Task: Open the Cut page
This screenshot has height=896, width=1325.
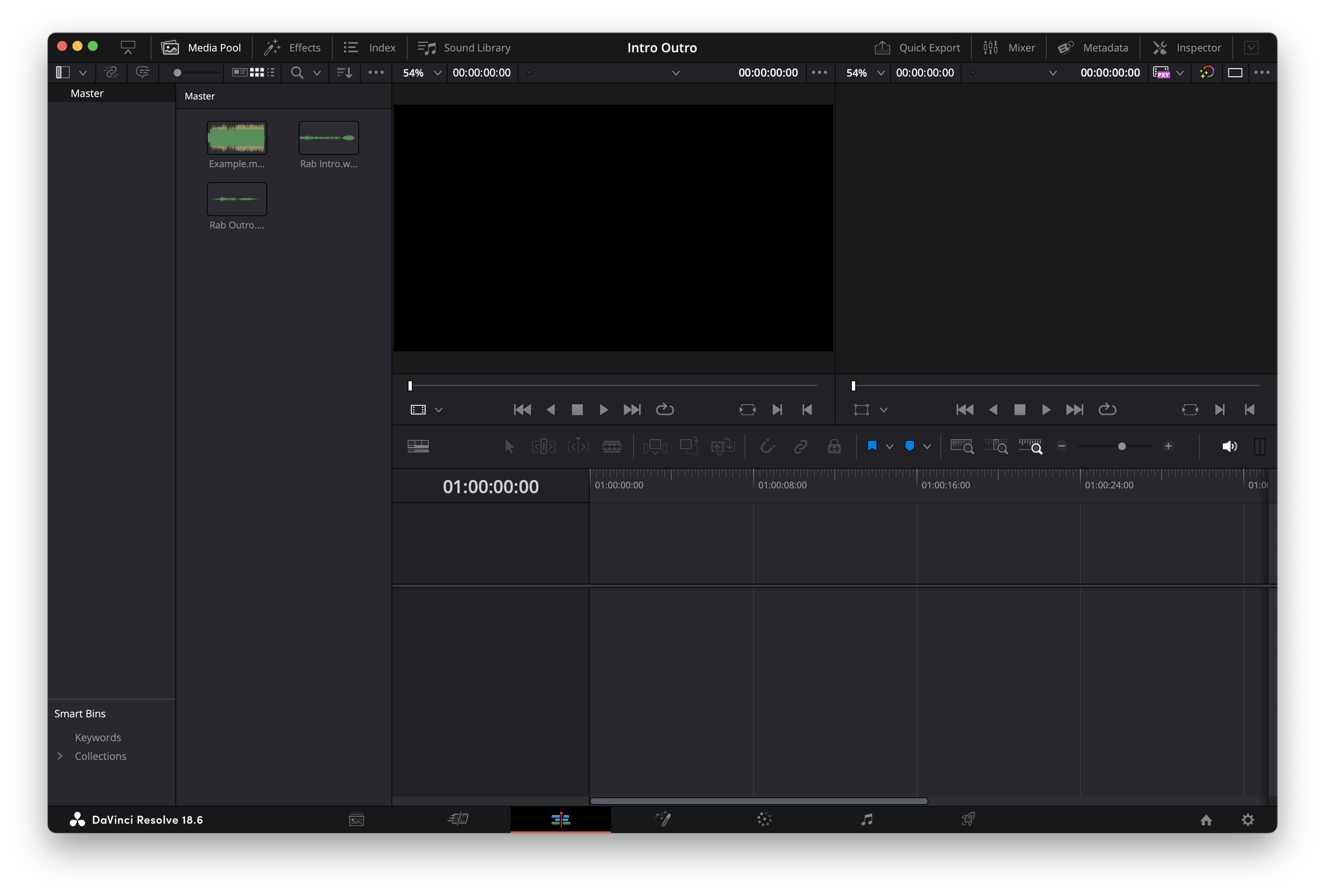Action: (459, 820)
